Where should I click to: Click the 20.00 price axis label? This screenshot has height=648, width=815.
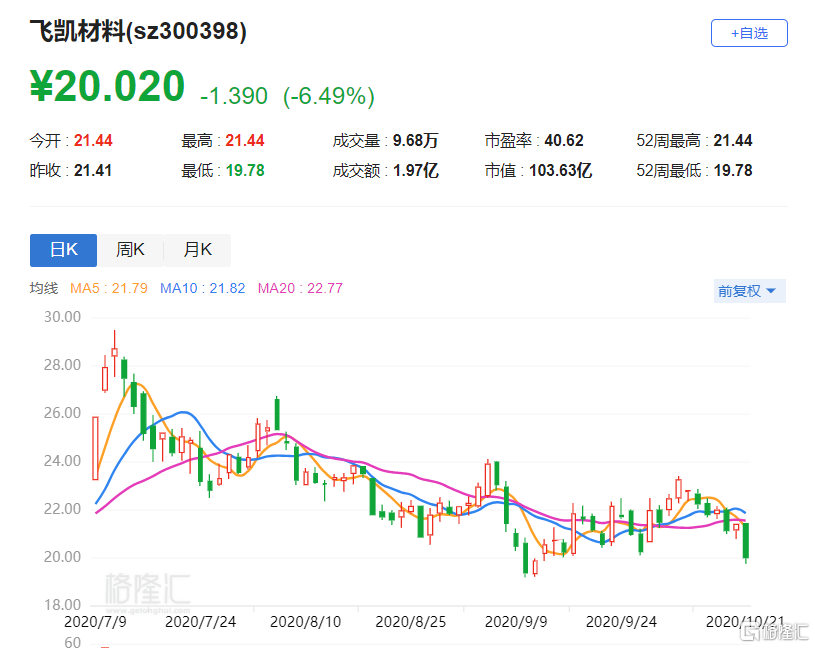coord(62,557)
